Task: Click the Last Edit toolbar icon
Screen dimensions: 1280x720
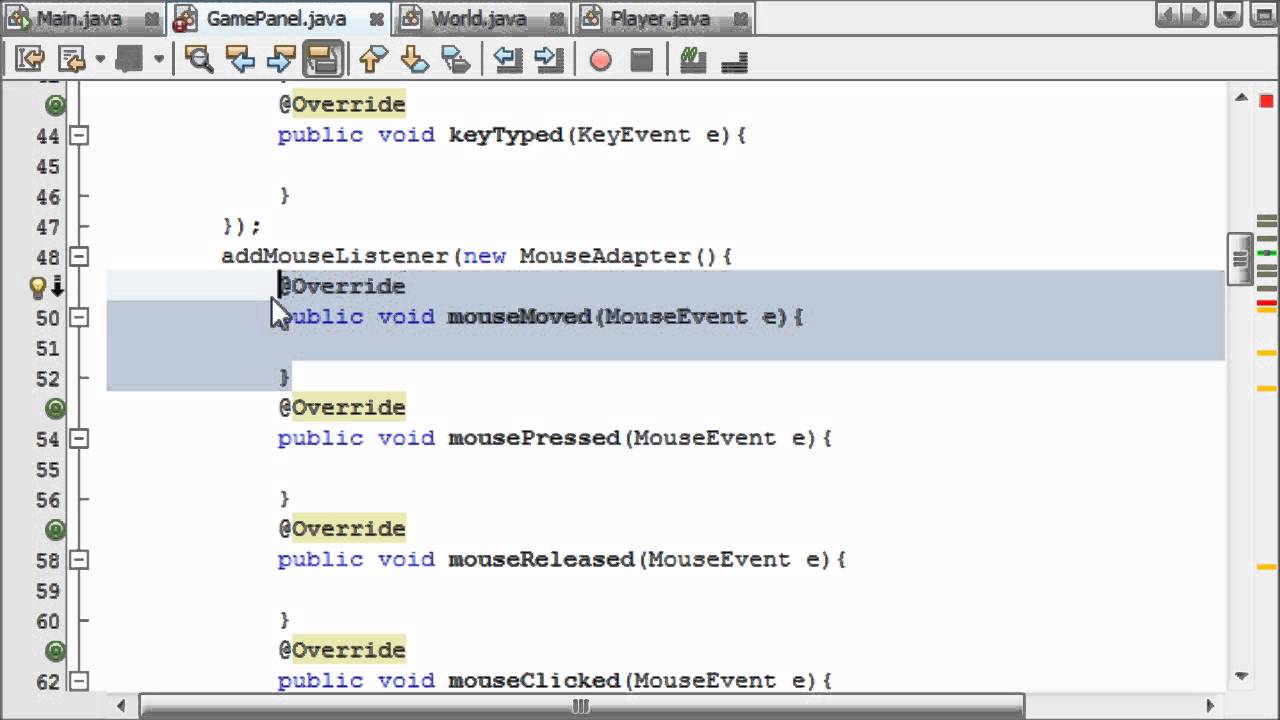Action: (x=29, y=60)
